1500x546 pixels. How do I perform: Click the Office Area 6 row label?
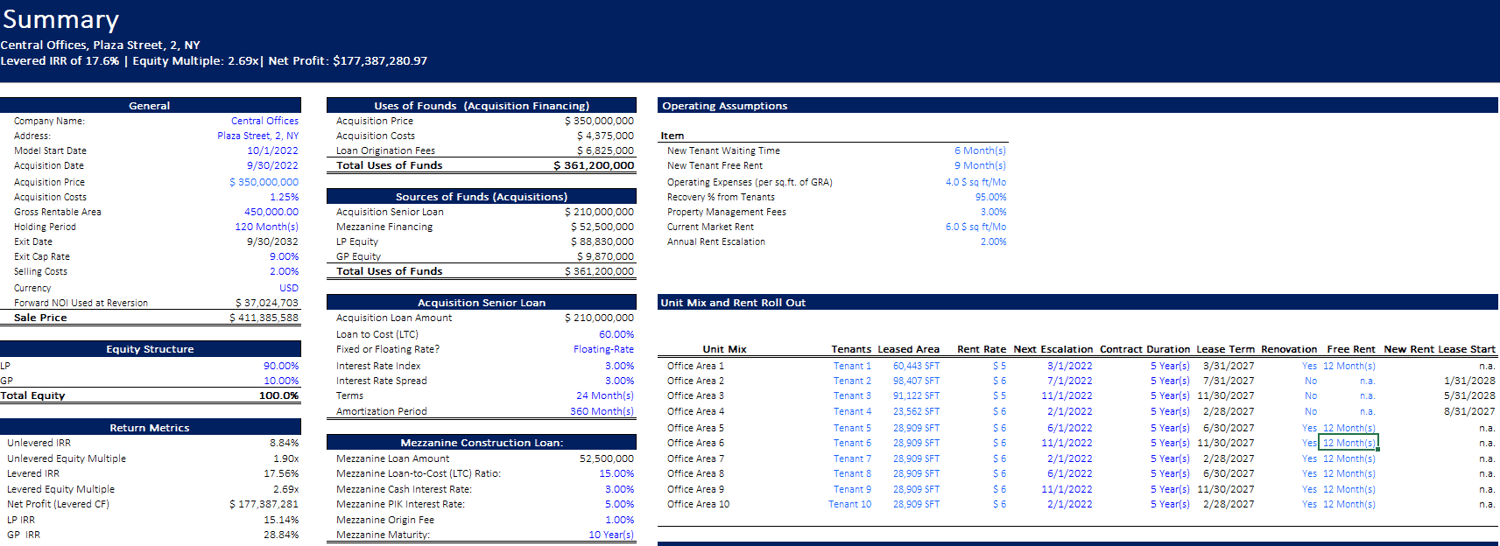point(696,443)
